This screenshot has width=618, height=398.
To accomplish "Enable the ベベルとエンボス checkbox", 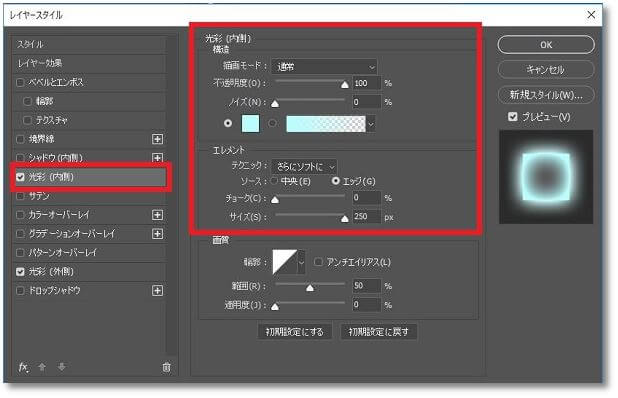I will [x=20, y=82].
